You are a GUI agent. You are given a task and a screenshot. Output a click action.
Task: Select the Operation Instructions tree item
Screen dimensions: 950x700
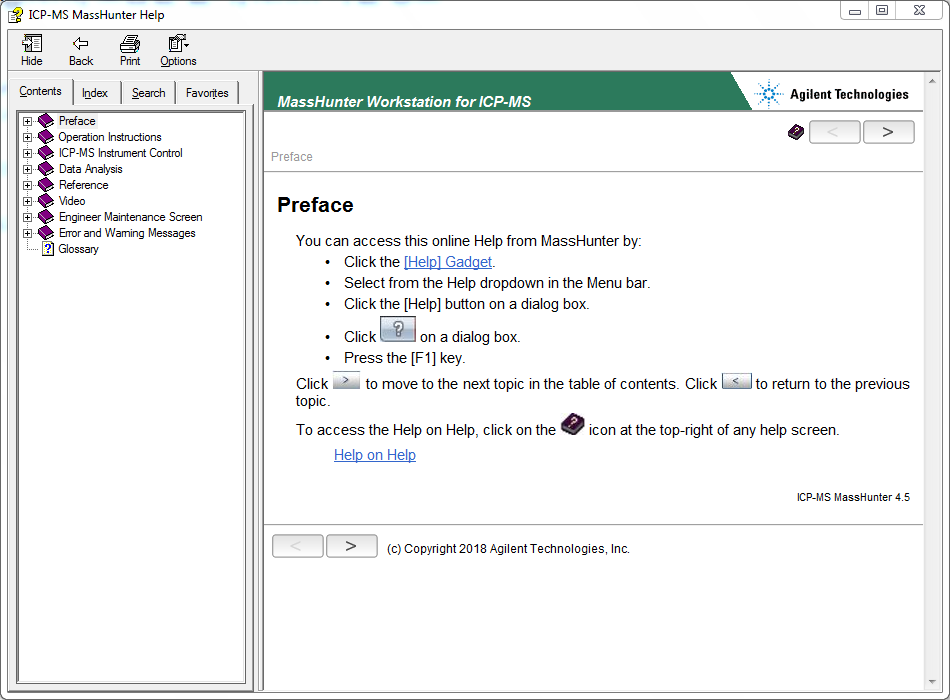[x=110, y=137]
